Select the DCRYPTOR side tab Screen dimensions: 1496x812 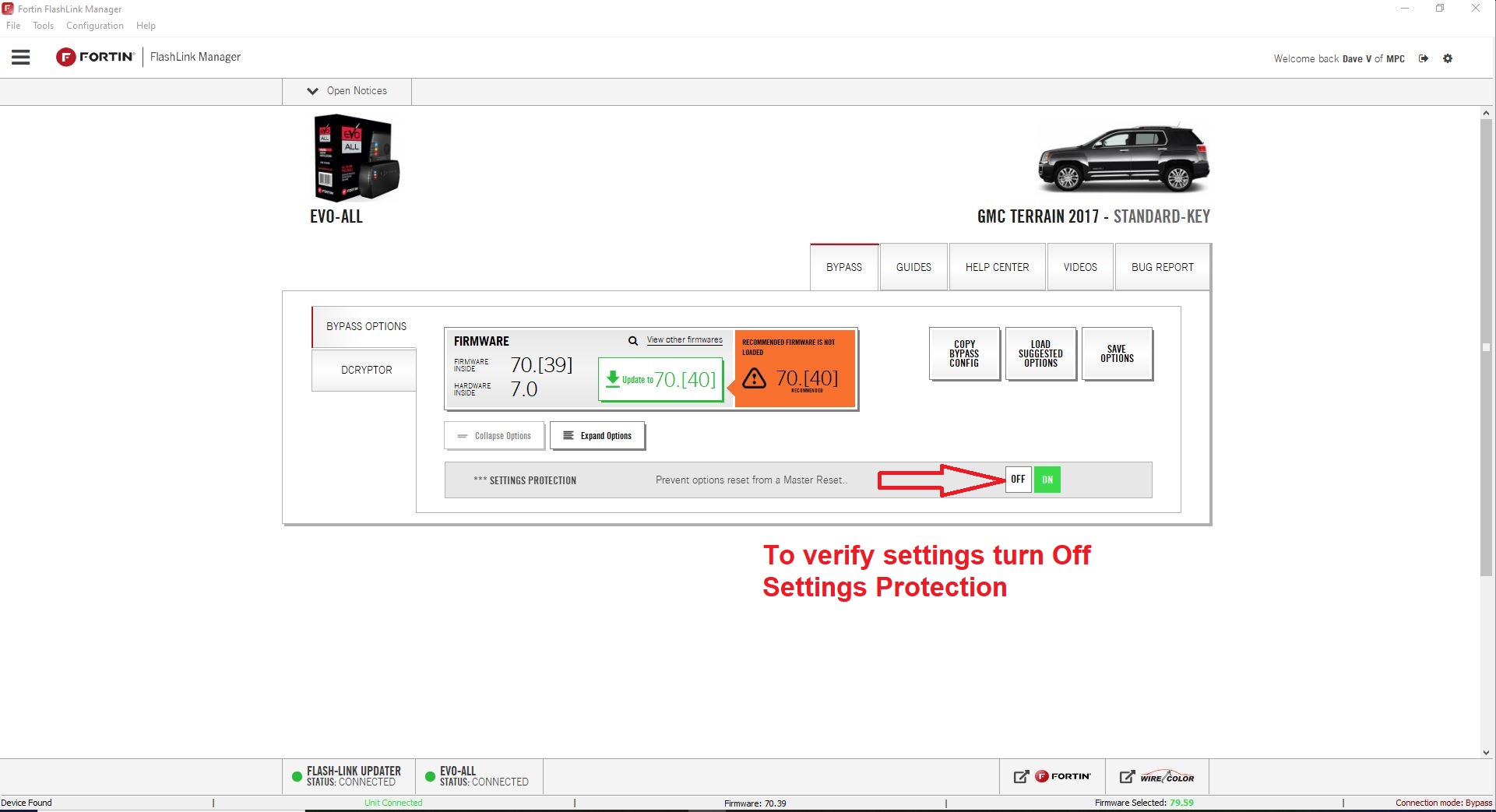(x=364, y=371)
